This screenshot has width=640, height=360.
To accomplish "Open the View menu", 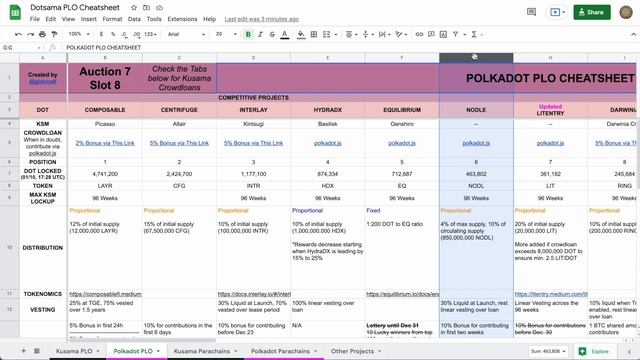I will tap(68, 19).
